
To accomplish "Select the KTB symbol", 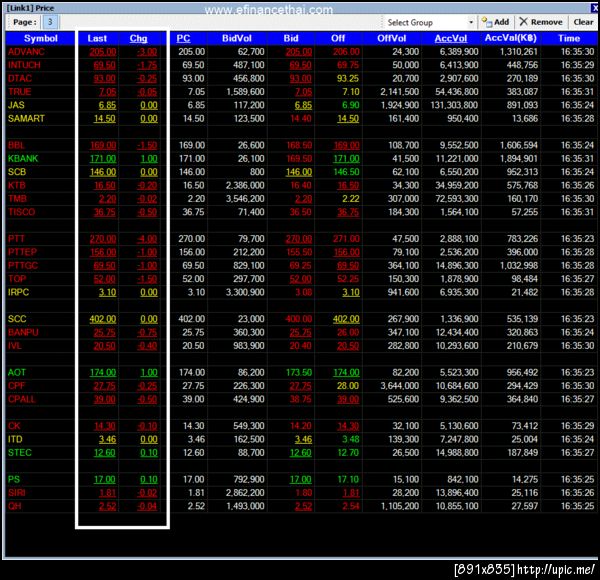I will [x=16, y=185].
